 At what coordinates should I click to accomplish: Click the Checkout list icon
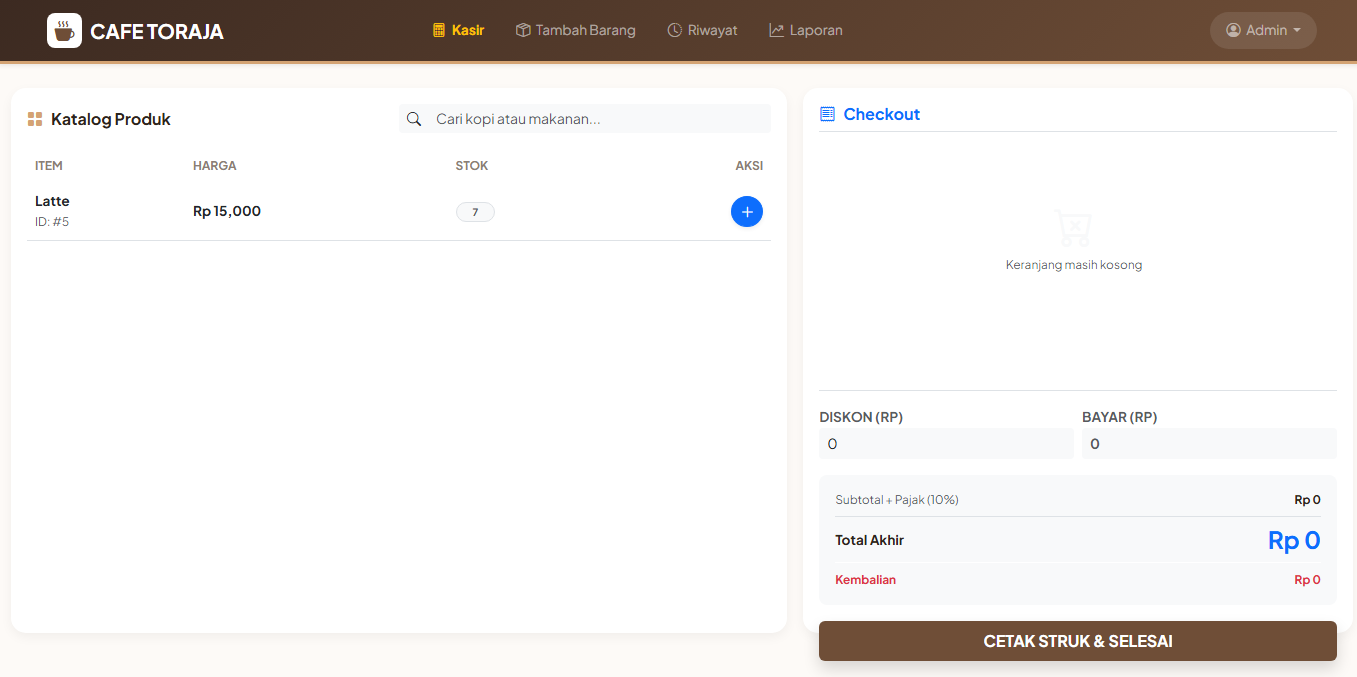pyautogui.click(x=827, y=115)
